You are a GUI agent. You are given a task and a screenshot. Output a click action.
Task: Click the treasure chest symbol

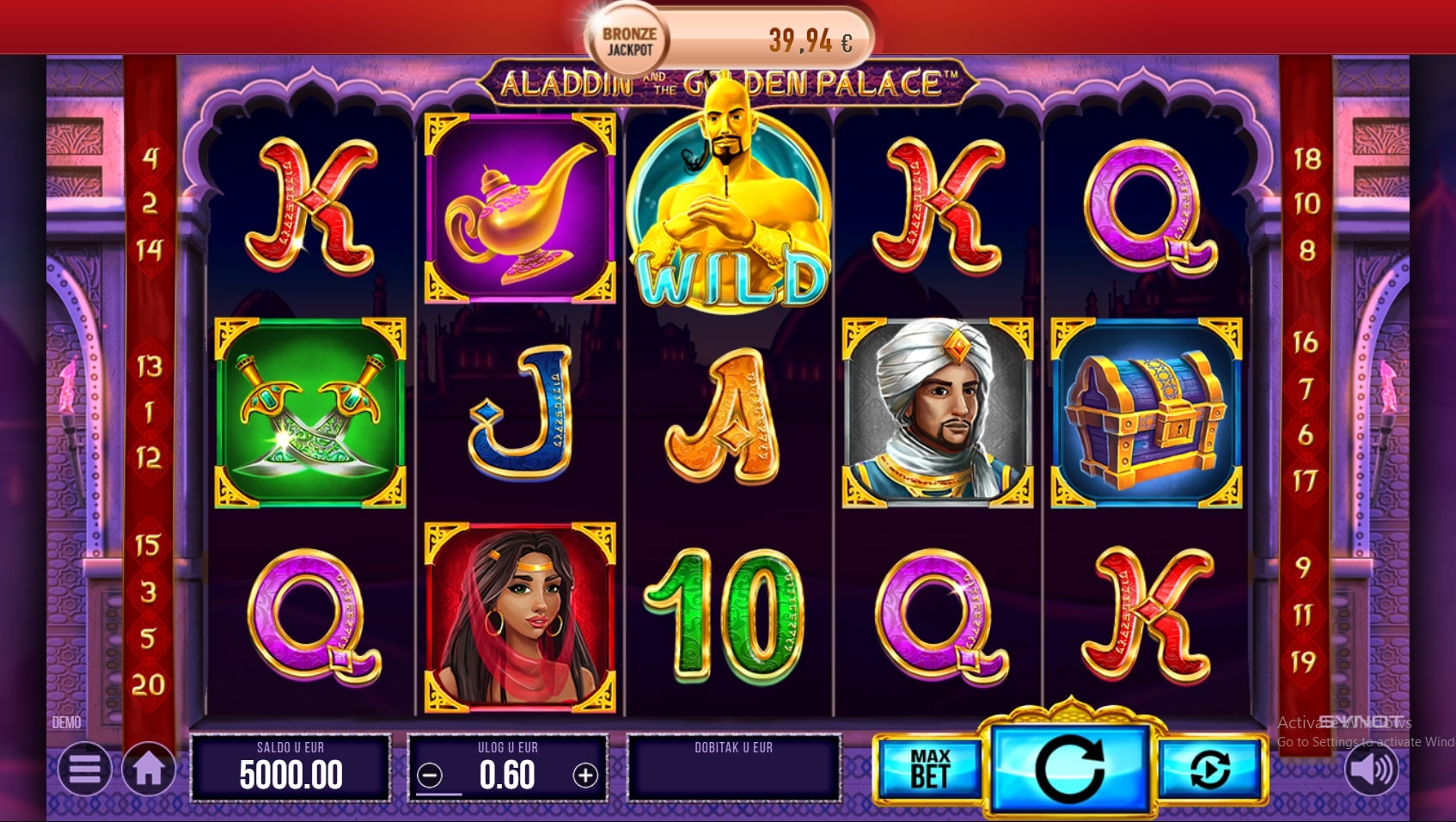[1147, 413]
